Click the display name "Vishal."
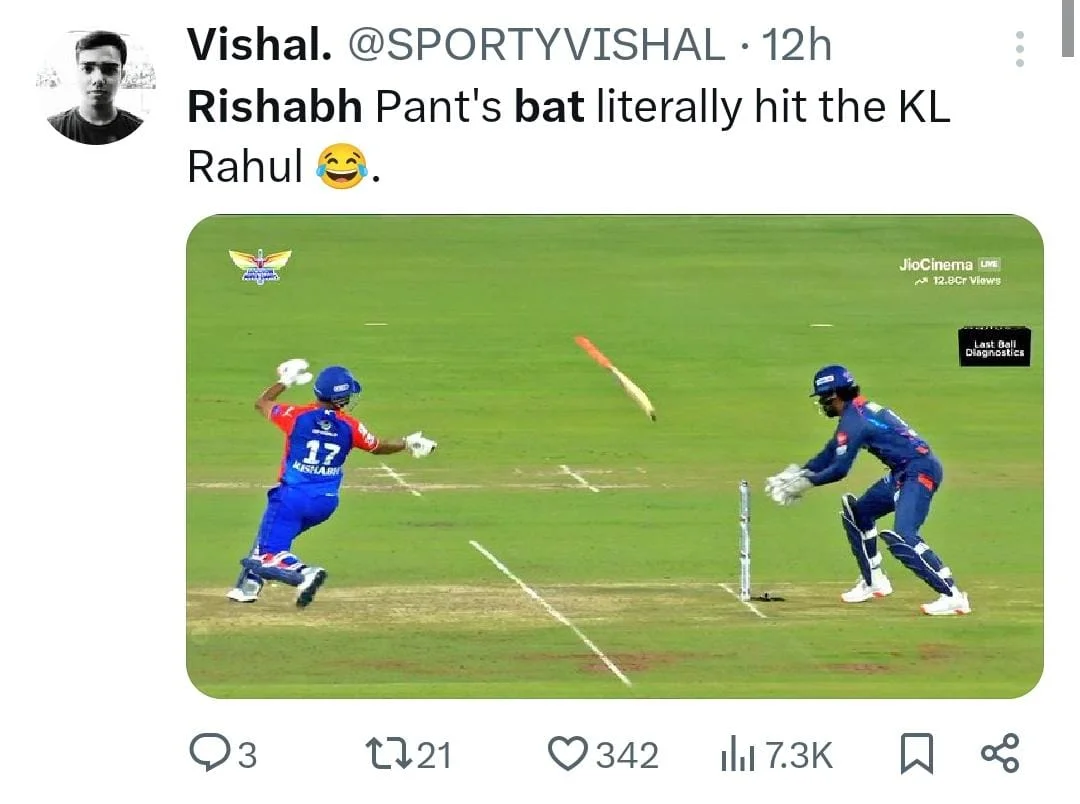Viewport: 1080px width, 804px height. click(256, 46)
